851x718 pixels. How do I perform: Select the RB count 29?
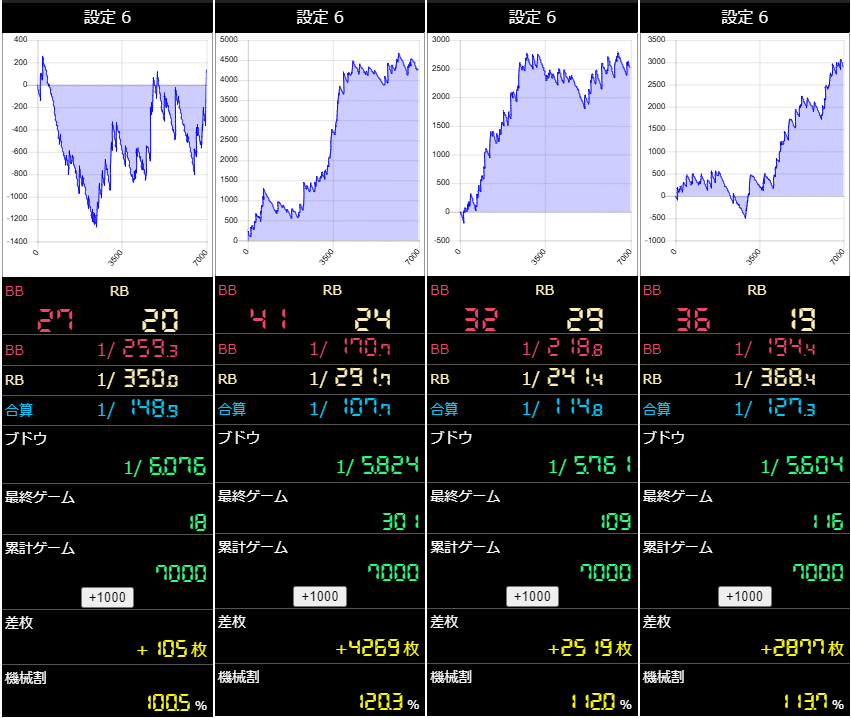[585, 319]
